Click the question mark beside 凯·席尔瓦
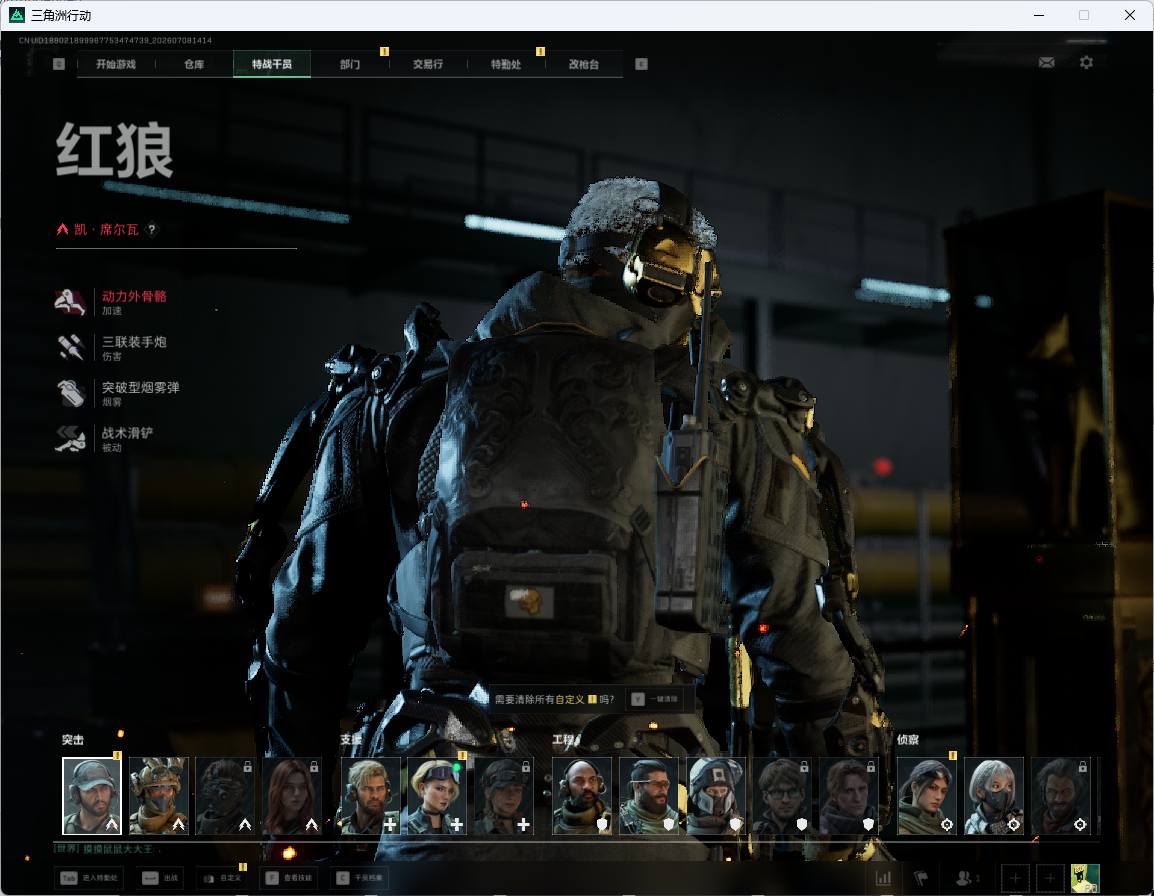 (152, 229)
